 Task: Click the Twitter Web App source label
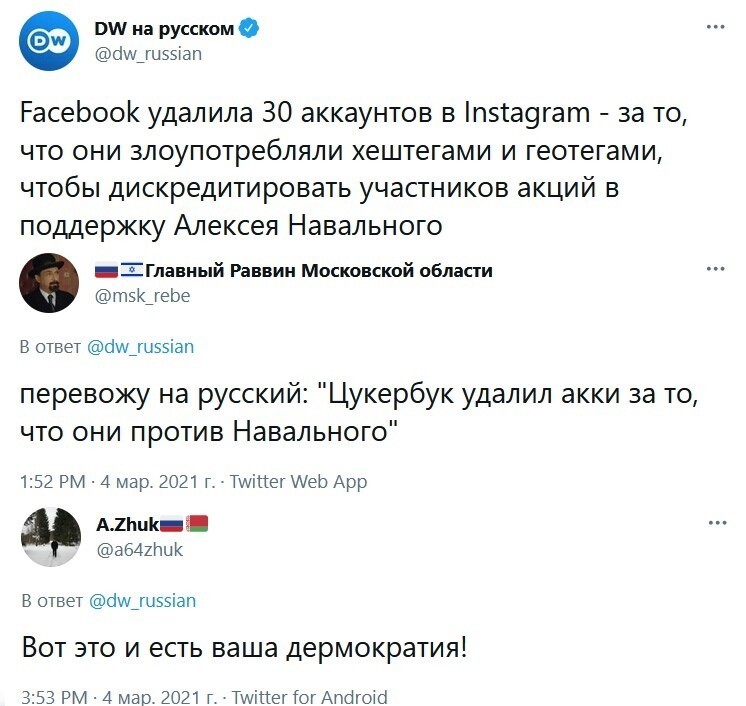[298, 481]
